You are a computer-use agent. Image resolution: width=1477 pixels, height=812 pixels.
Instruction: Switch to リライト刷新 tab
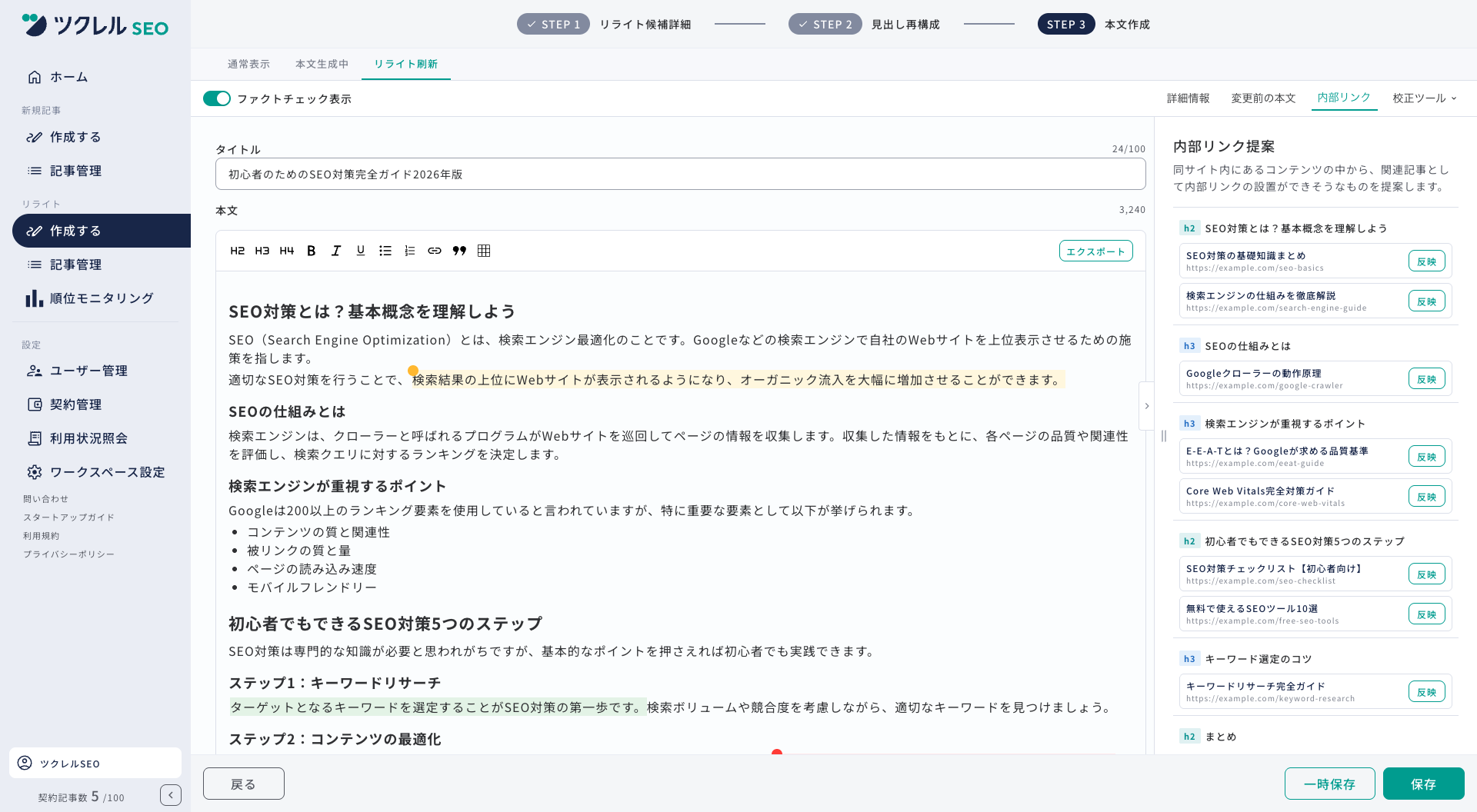click(405, 64)
